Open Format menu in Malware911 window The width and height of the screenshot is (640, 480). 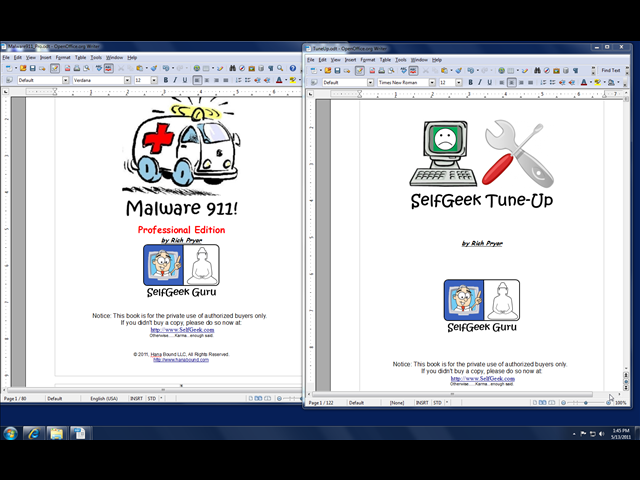coord(63,58)
